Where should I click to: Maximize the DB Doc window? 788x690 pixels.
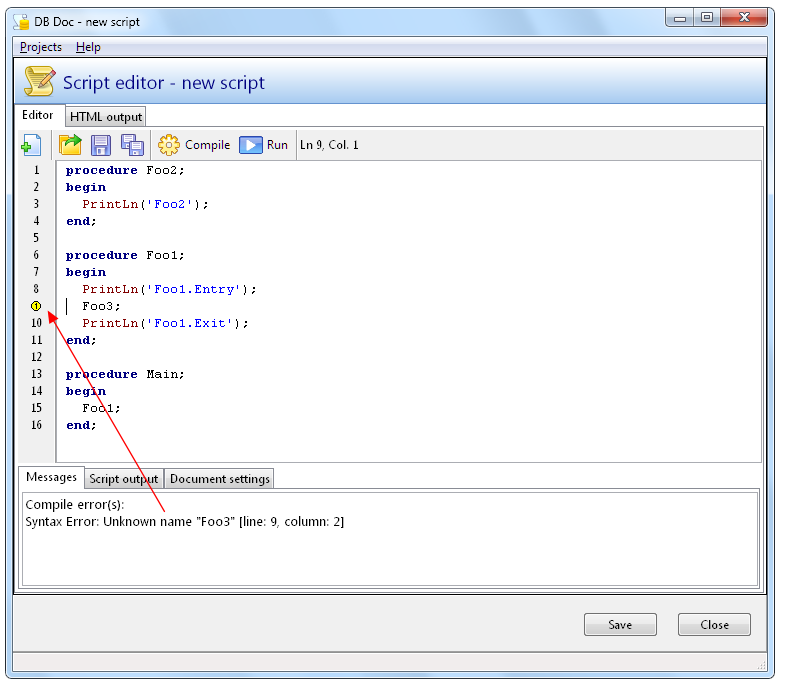(707, 18)
